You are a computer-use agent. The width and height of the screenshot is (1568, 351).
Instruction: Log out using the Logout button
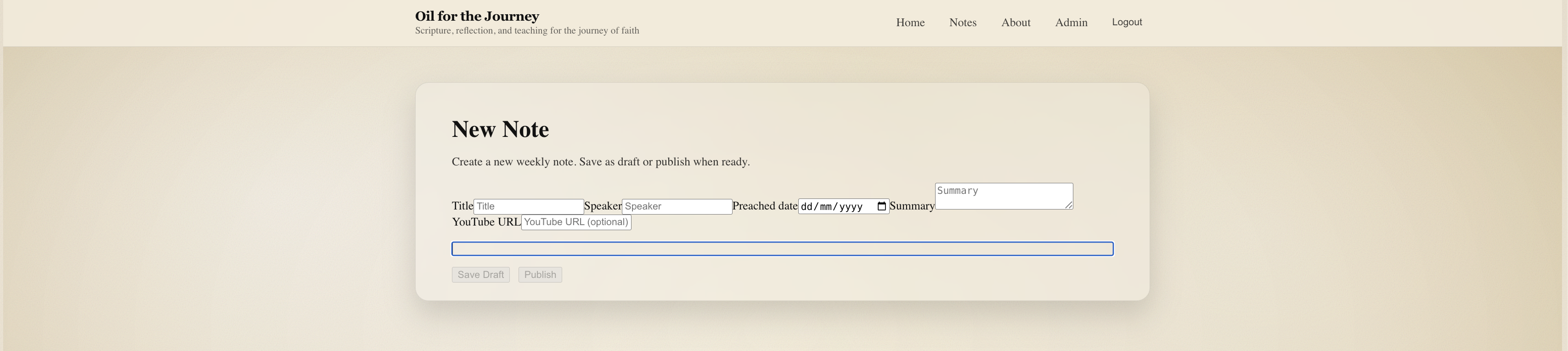(1127, 22)
